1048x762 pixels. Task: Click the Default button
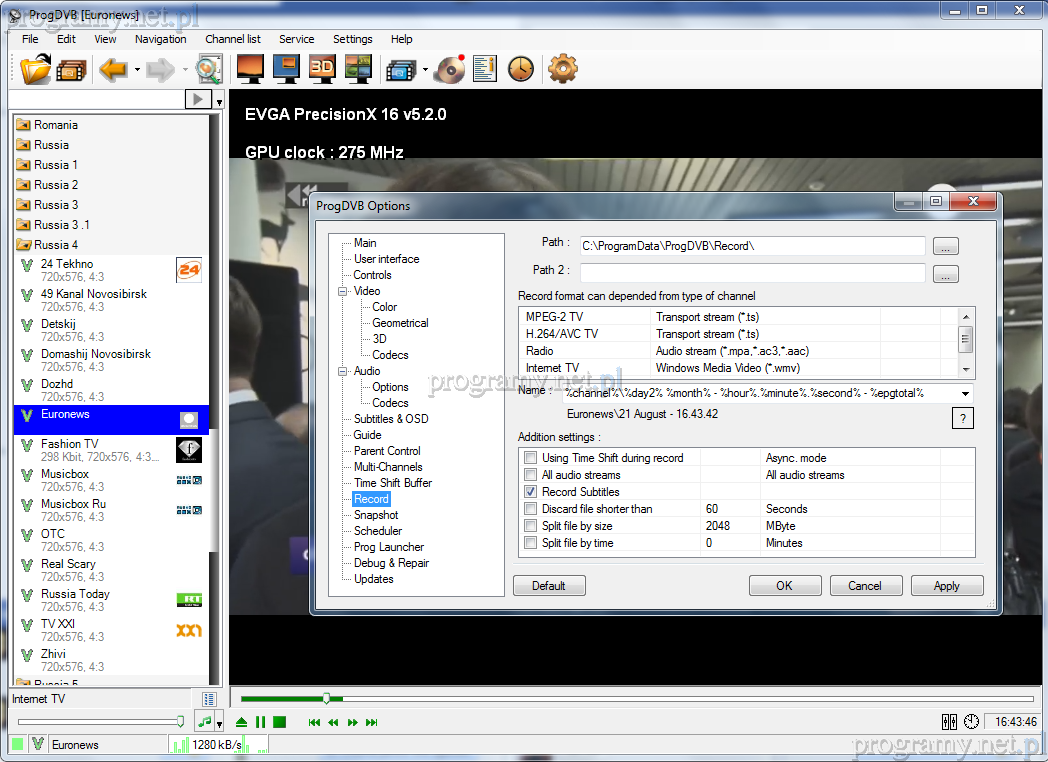tap(548, 586)
